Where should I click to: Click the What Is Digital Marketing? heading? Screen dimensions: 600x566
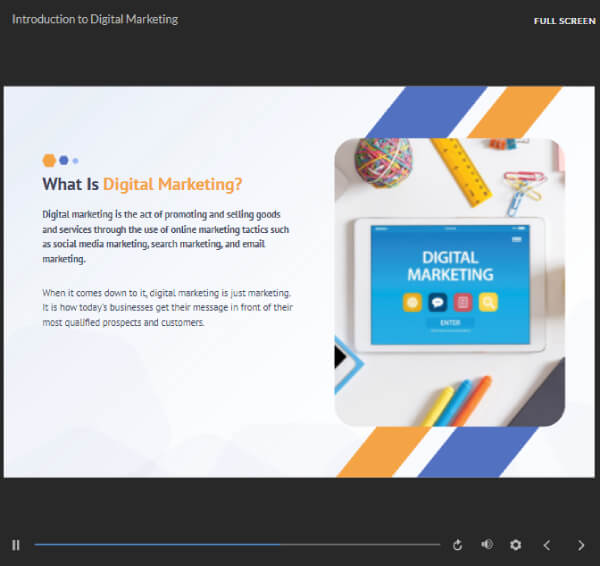point(142,184)
